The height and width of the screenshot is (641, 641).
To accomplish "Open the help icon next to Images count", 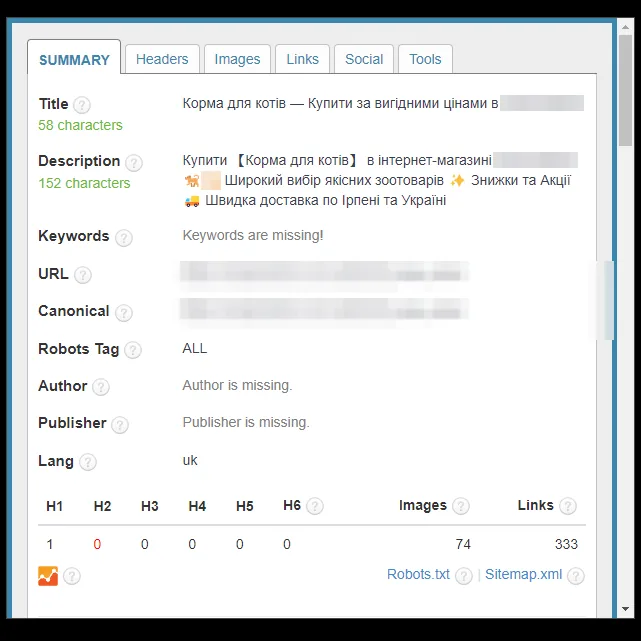I will [461, 506].
